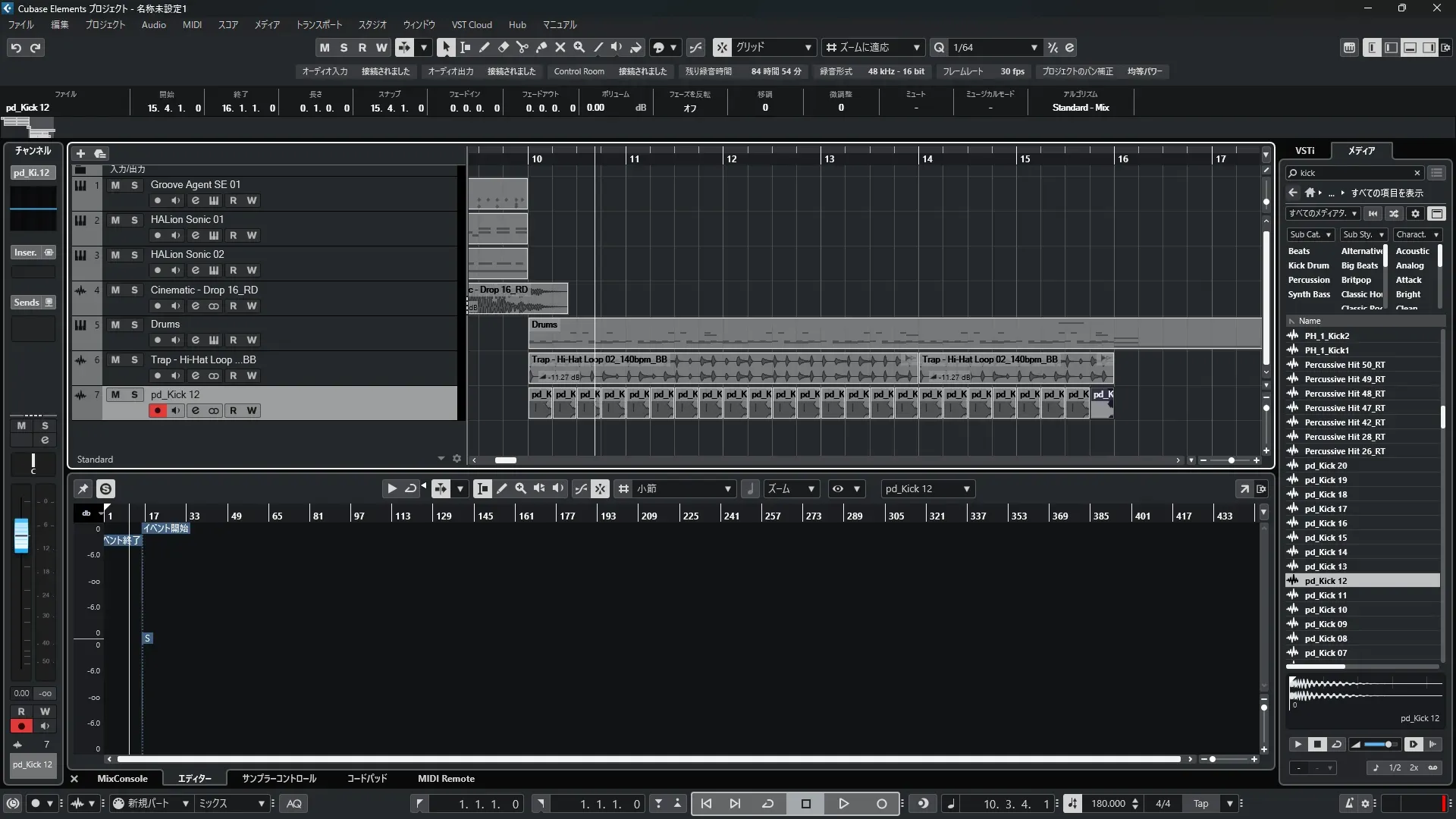The height and width of the screenshot is (819, 1456).
Task: Select the Glue tool
Action: tap(541, 47)
